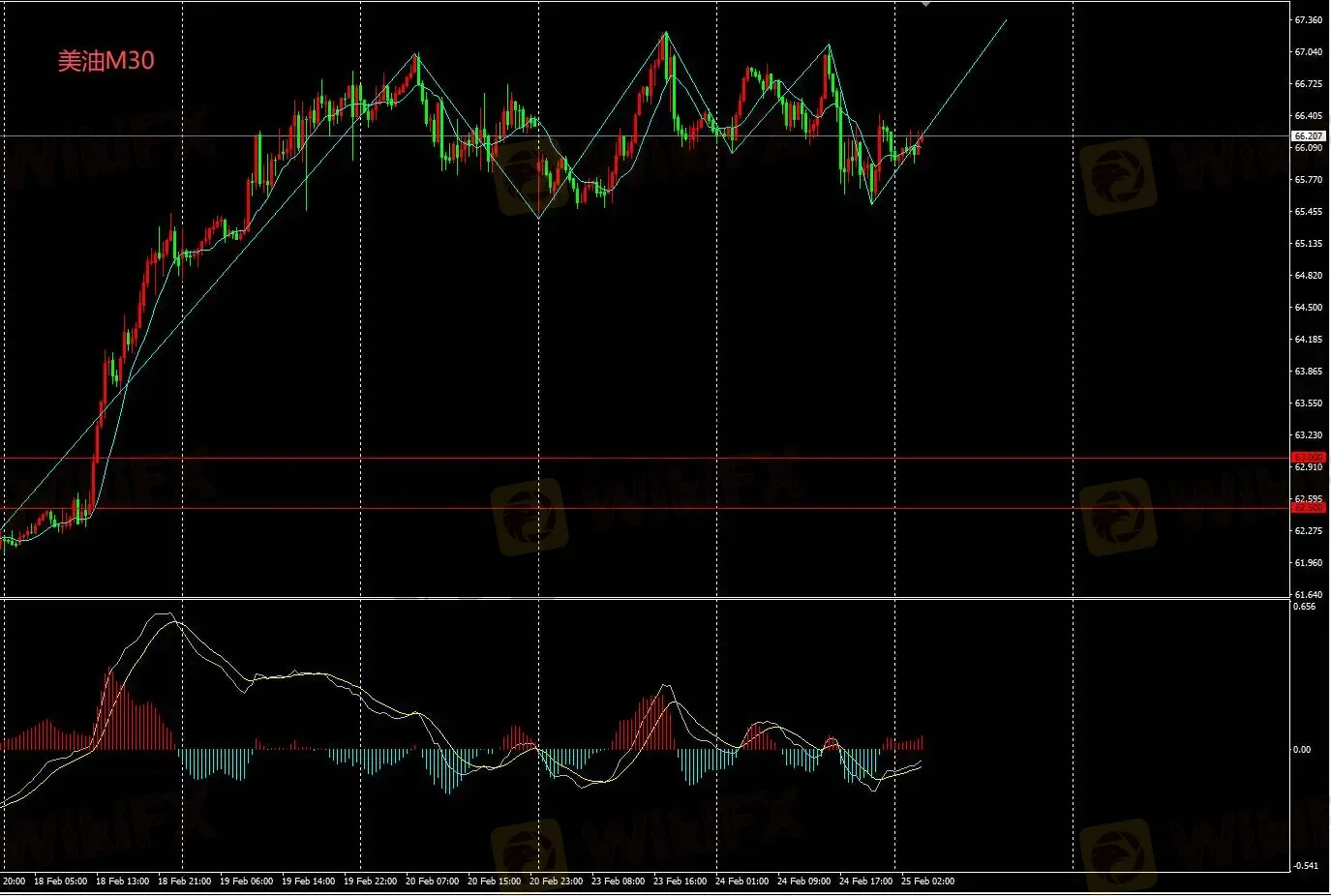Click time axis label 23 Feb 16:00
The image size is (1331, 896).
click(680, 881)
